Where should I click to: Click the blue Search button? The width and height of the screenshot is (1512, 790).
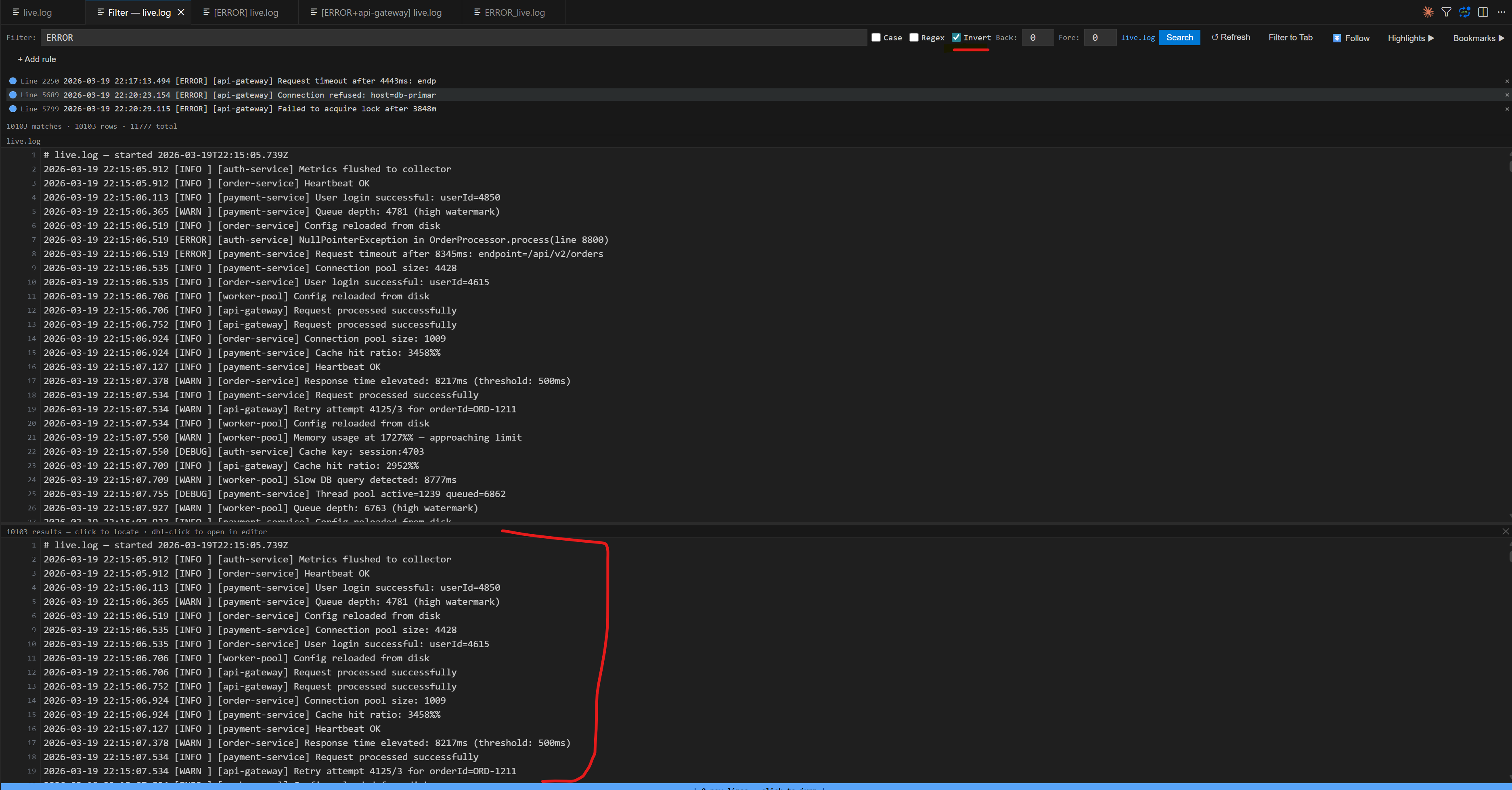1179,38
